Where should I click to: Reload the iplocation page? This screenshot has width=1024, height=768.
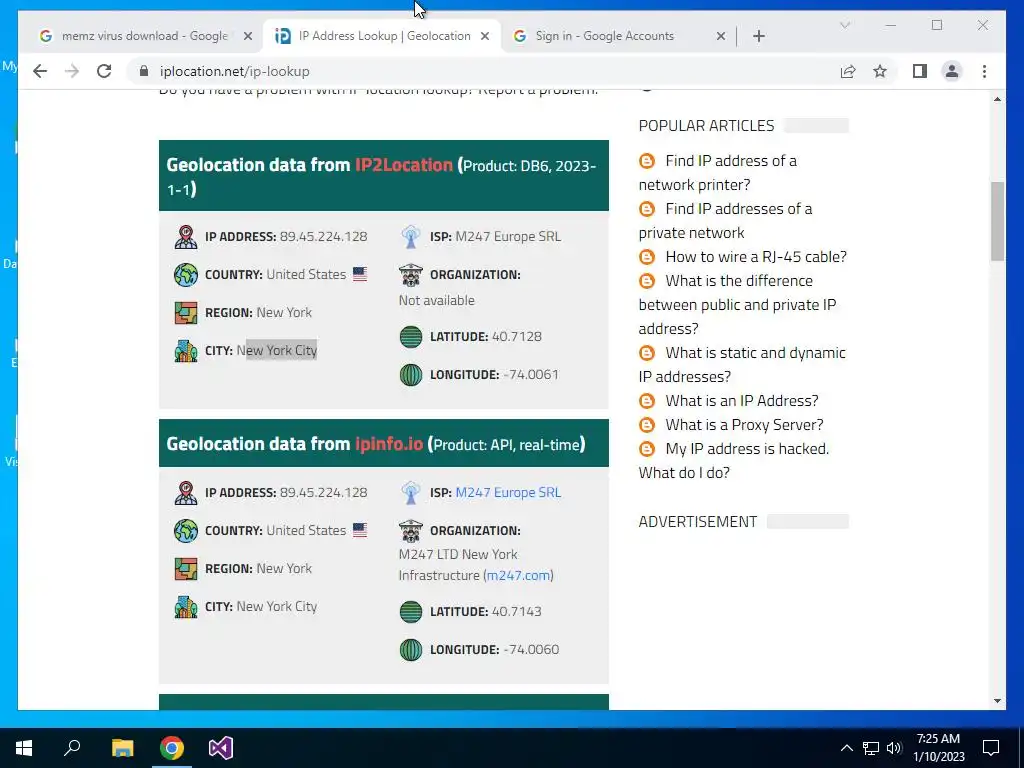(104, 71)
